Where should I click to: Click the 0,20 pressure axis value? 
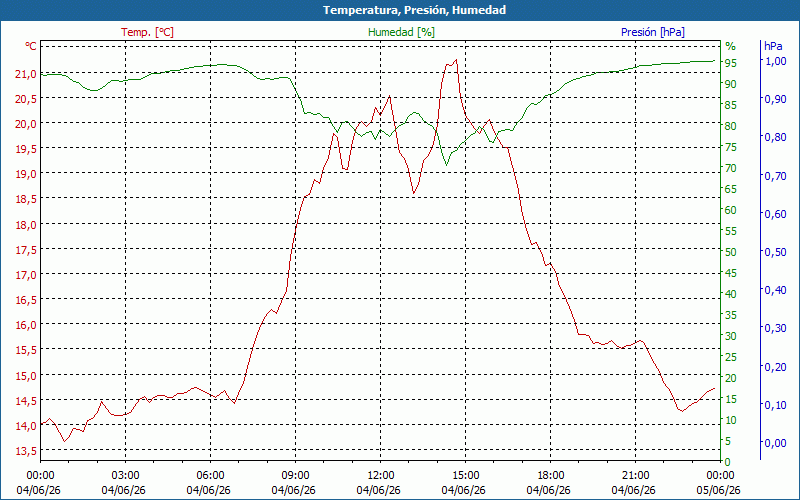(x=776, y=367)
